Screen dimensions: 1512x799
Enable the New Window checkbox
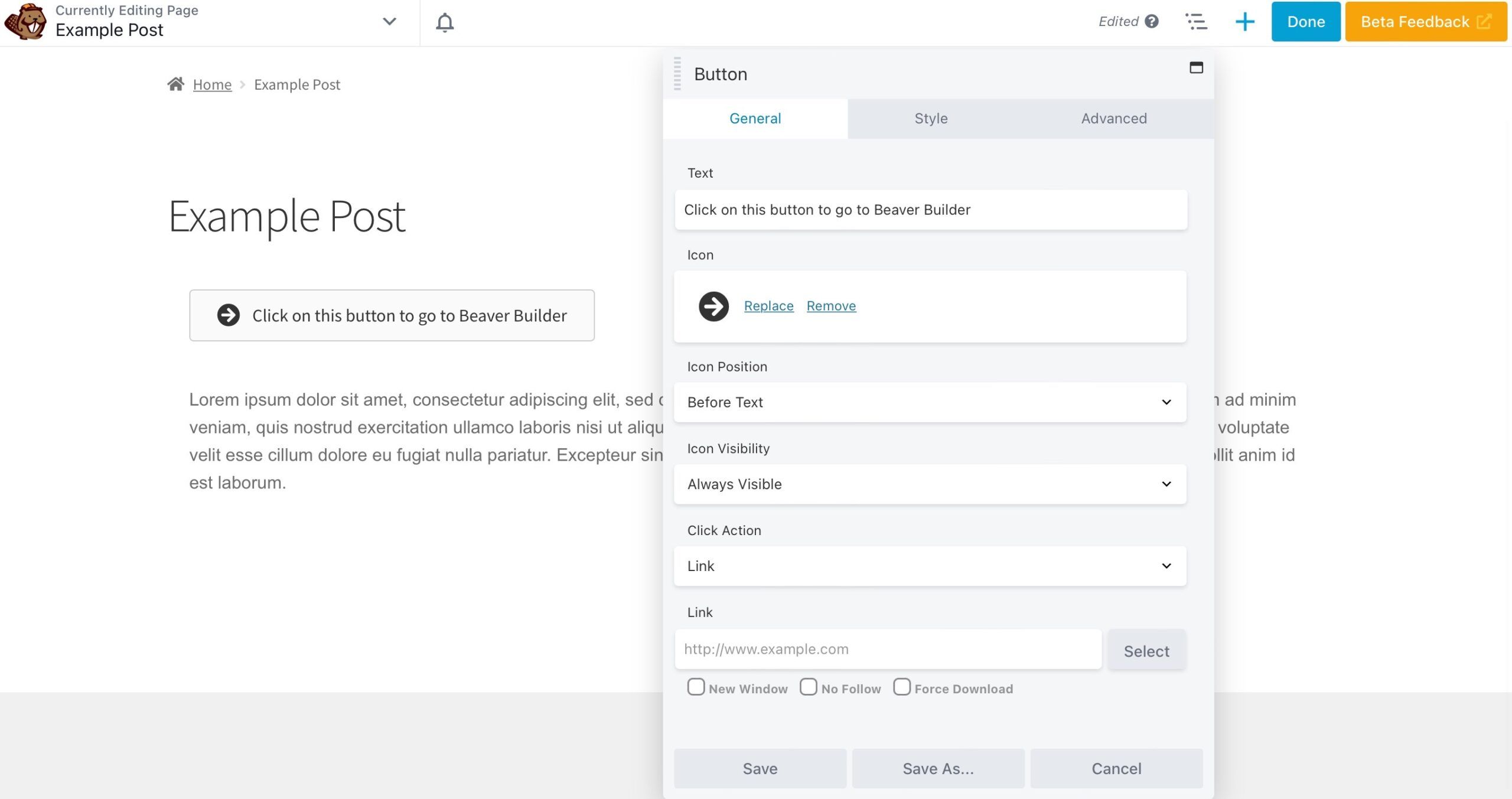coord(696,687)
